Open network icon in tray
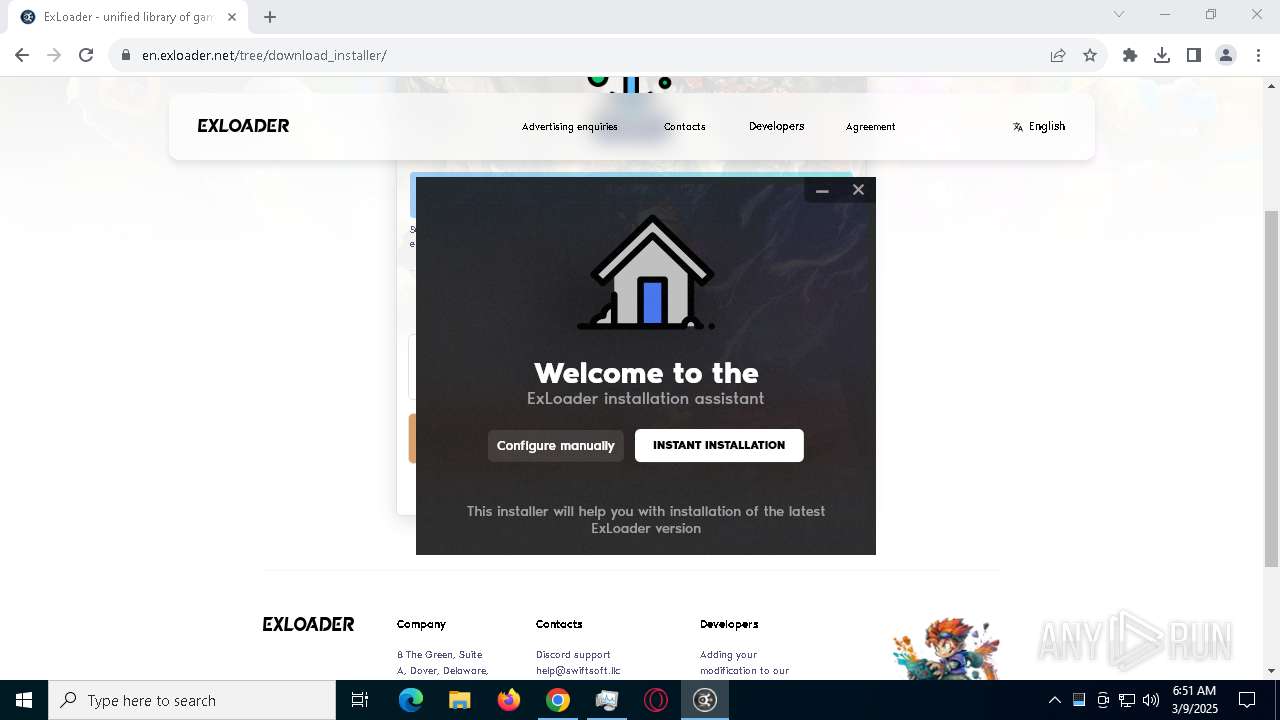The image size is (1280, 720). point(1127,700)
